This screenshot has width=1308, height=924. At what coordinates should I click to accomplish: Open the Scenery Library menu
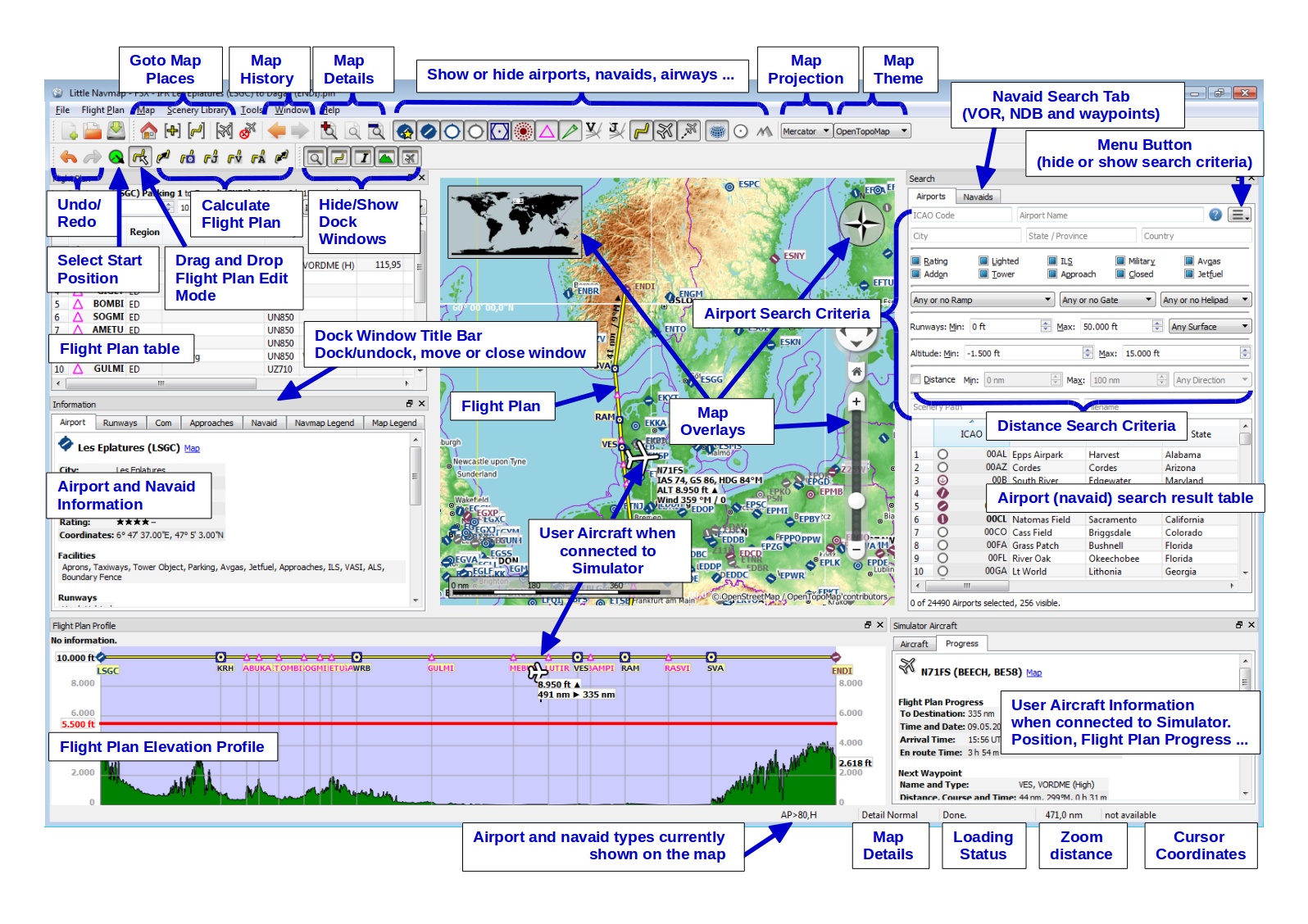197,110
